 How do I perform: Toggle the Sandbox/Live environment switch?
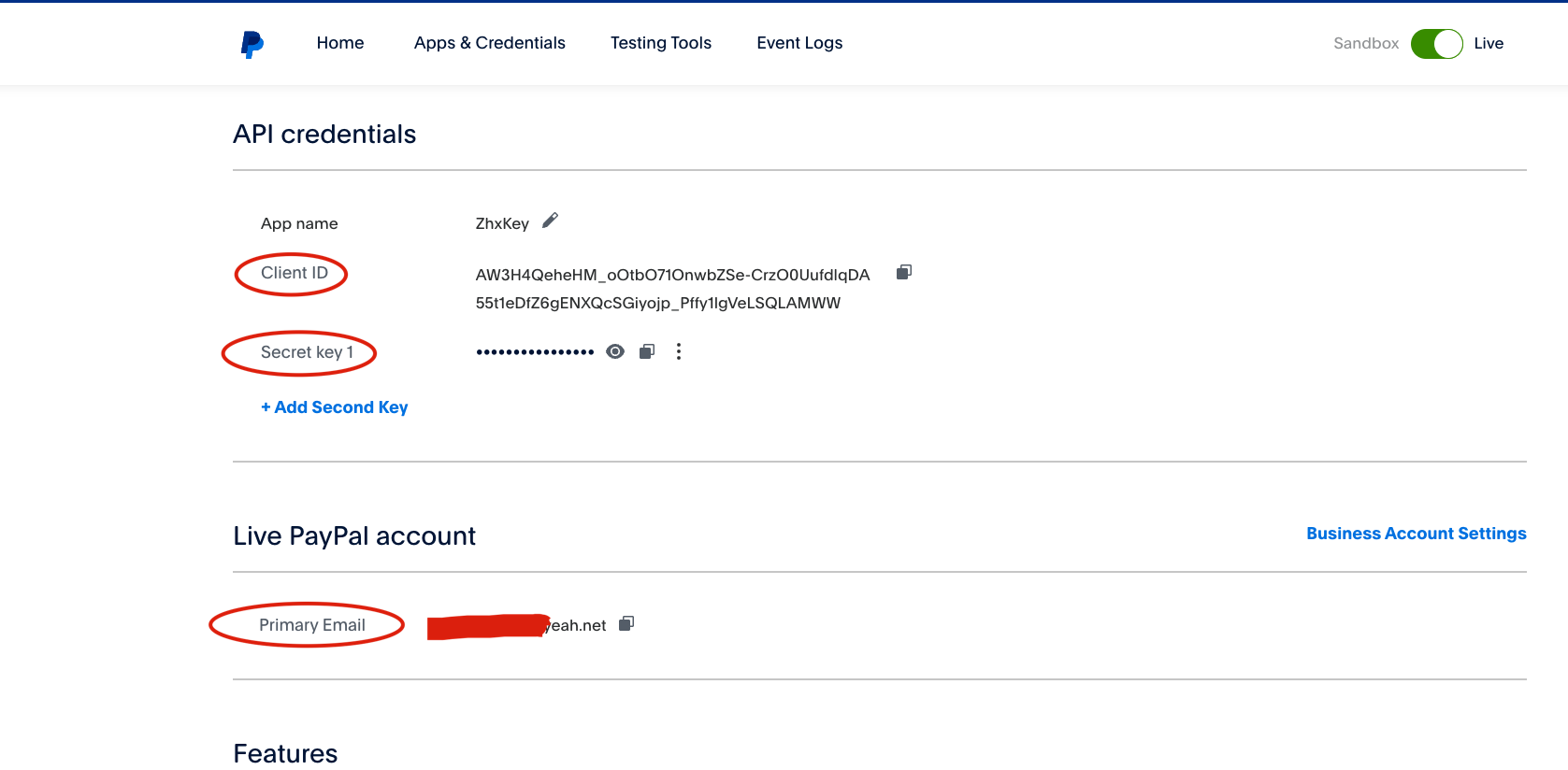click(1436, 44)
